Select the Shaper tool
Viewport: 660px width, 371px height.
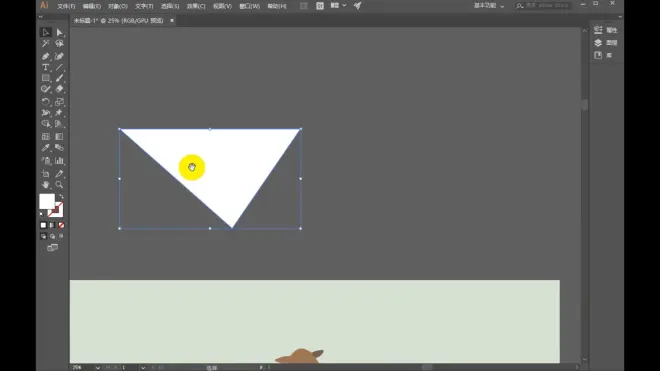[45, 89]
